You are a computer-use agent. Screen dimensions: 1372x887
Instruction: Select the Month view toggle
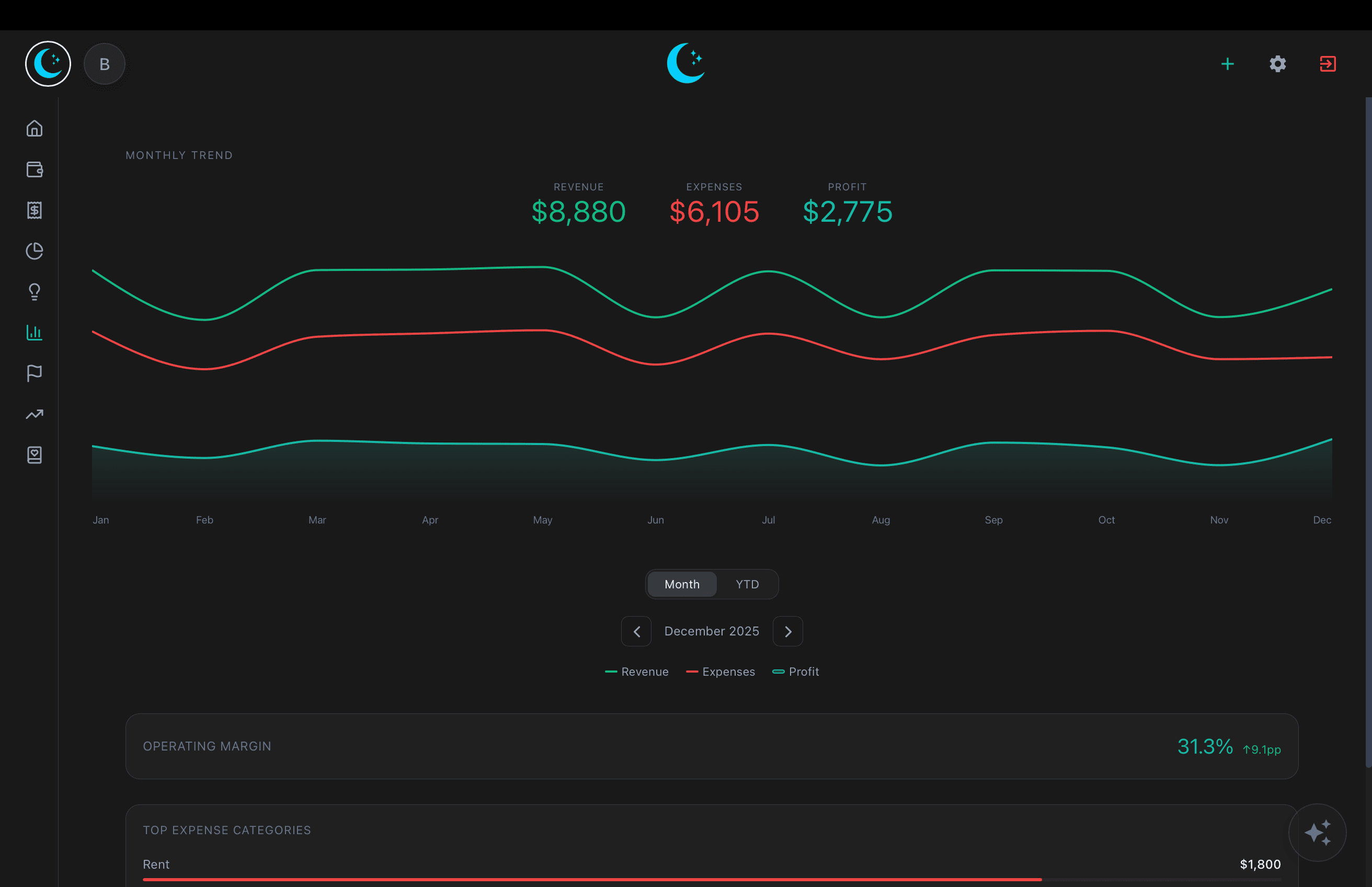[682, 584]
